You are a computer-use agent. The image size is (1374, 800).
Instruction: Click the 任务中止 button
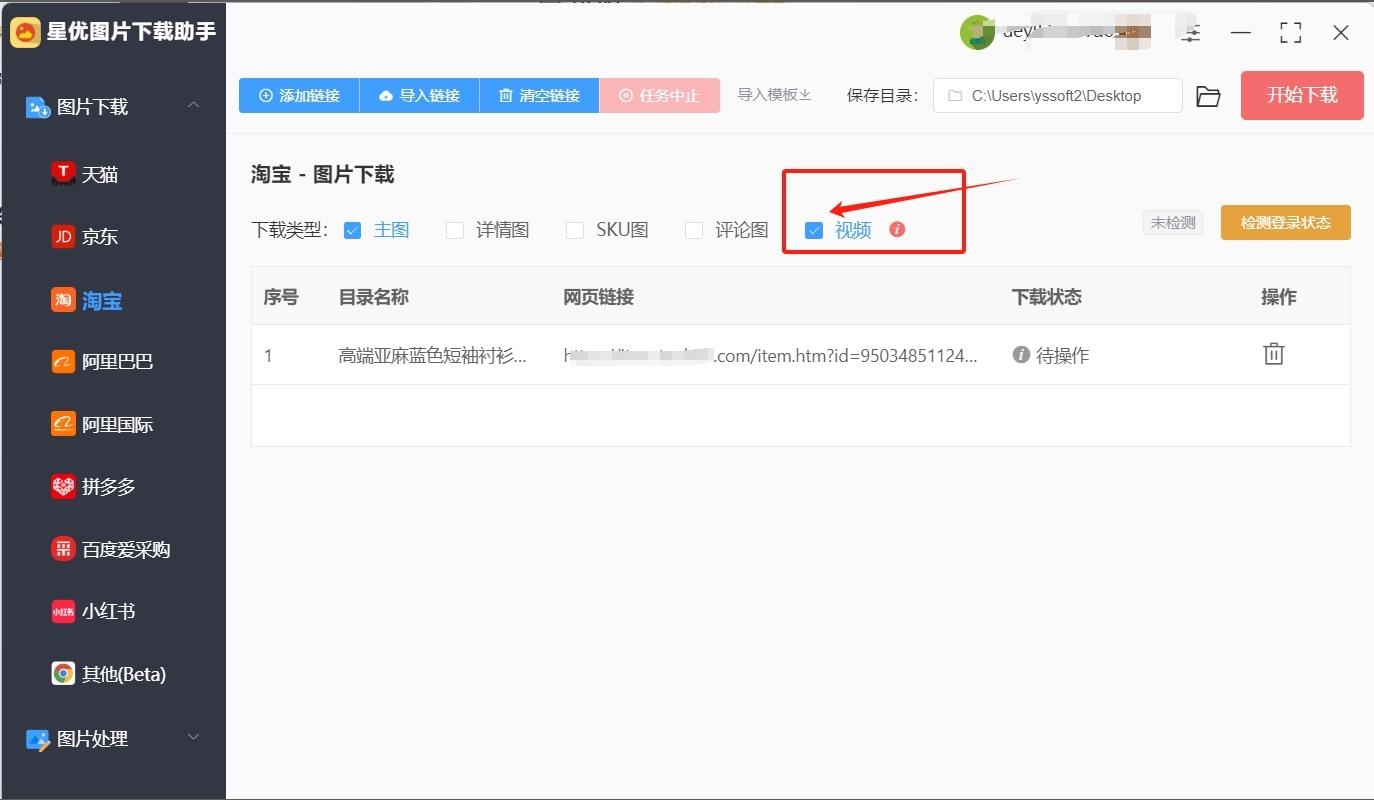pyautogui.click(x=660, y=96)
